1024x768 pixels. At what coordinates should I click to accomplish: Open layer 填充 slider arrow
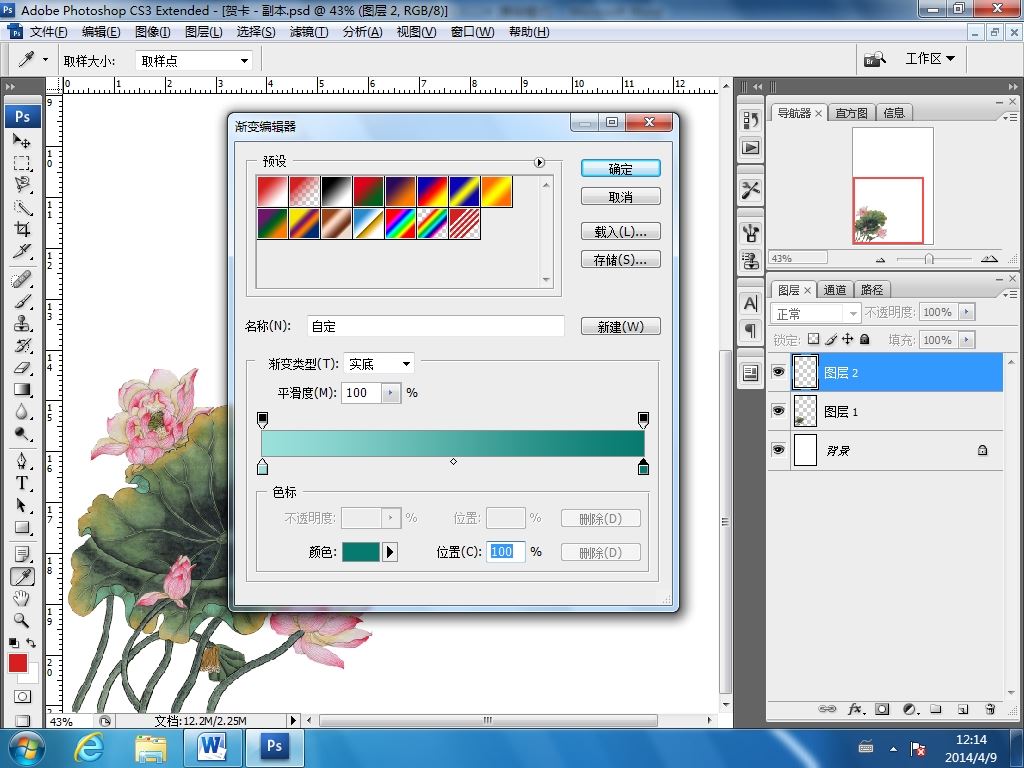pyautogui.click(x=967, y=340)
